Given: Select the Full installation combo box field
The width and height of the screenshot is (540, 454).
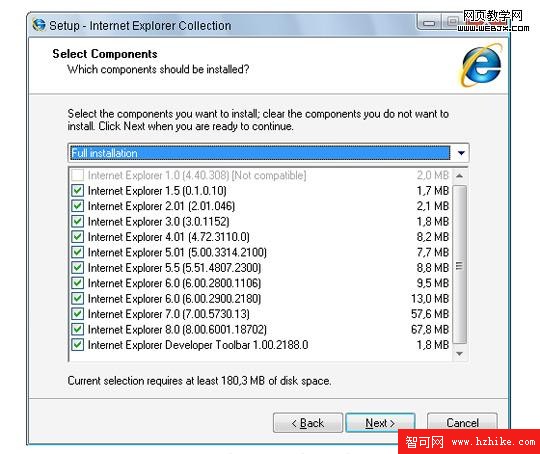Looking at the screenshot, I should click(x=268, y=153).
